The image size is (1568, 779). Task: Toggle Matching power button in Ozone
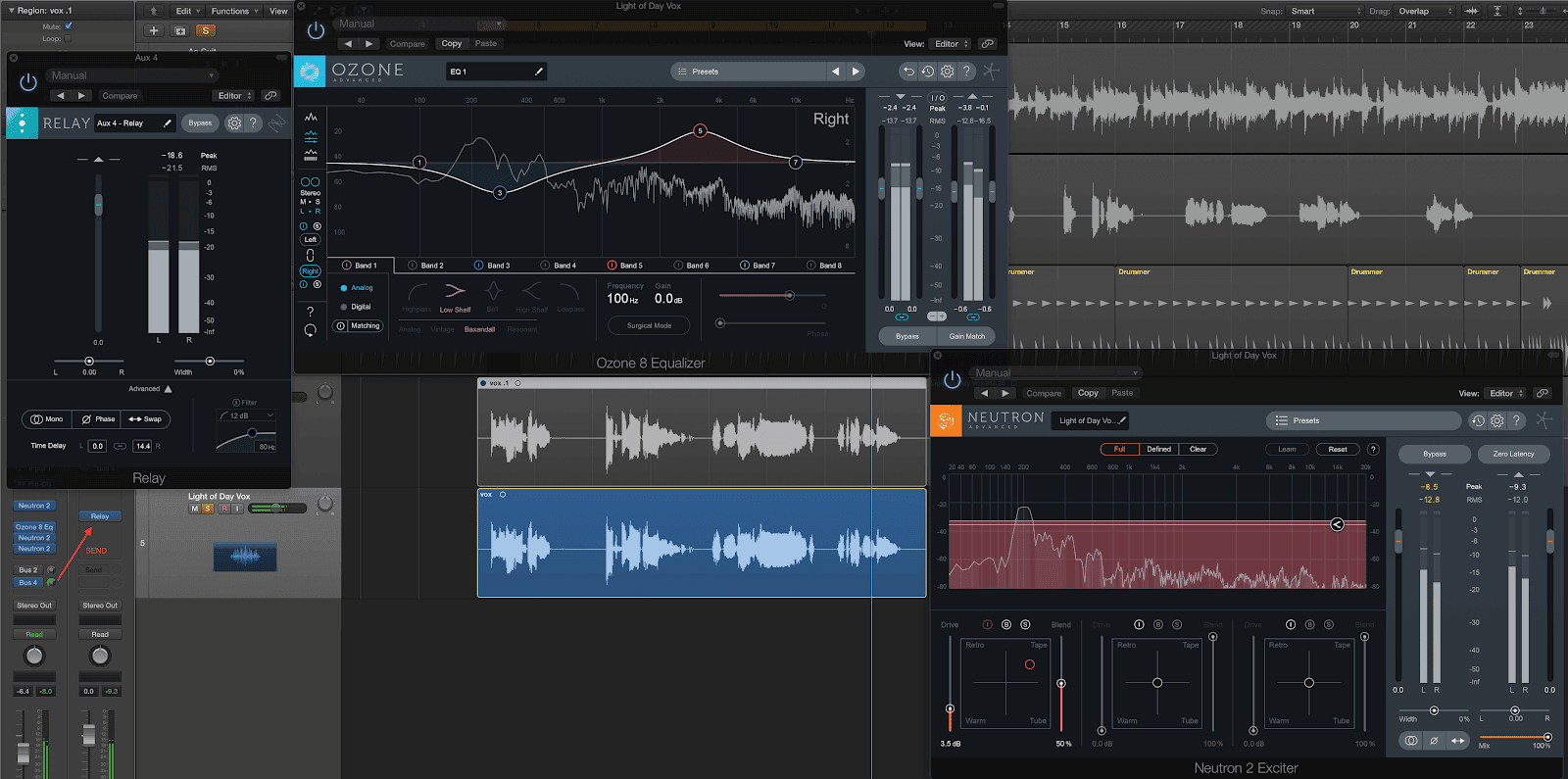pyautogui.click(x=341, y=326)
